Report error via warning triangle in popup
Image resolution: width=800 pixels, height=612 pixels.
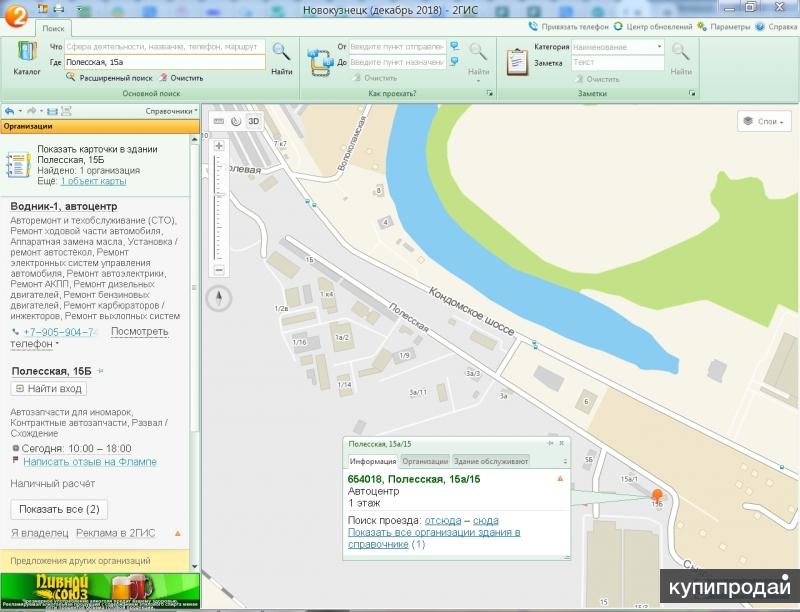560,479
